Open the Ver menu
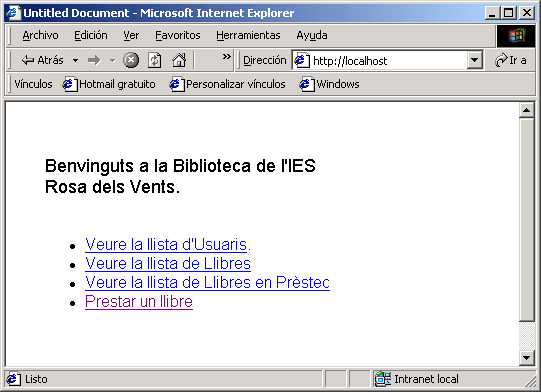This screenshot has width=541, height=392. [x=131, y=35]
